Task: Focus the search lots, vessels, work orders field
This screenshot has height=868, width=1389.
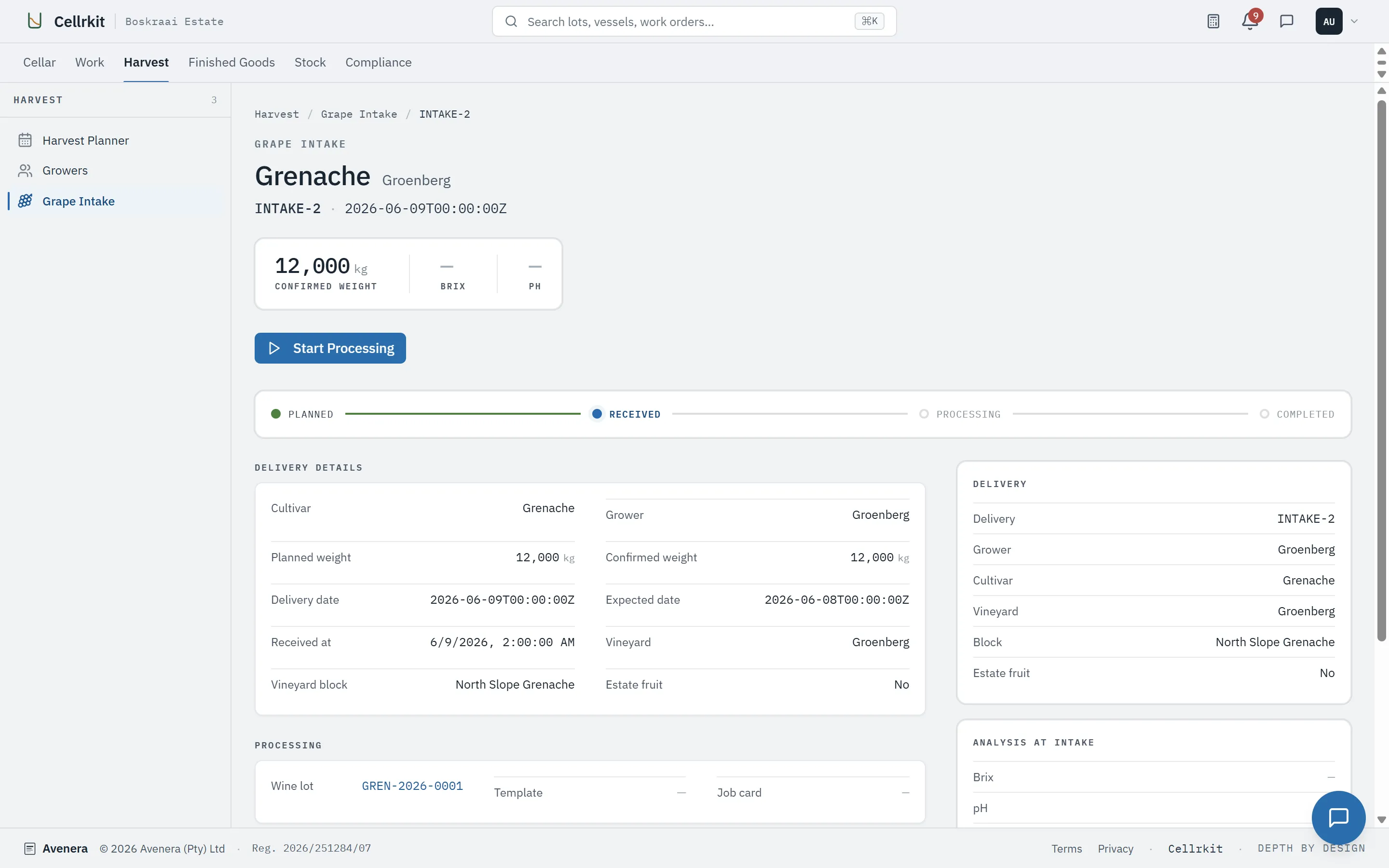Action: [x=694, y=21]
